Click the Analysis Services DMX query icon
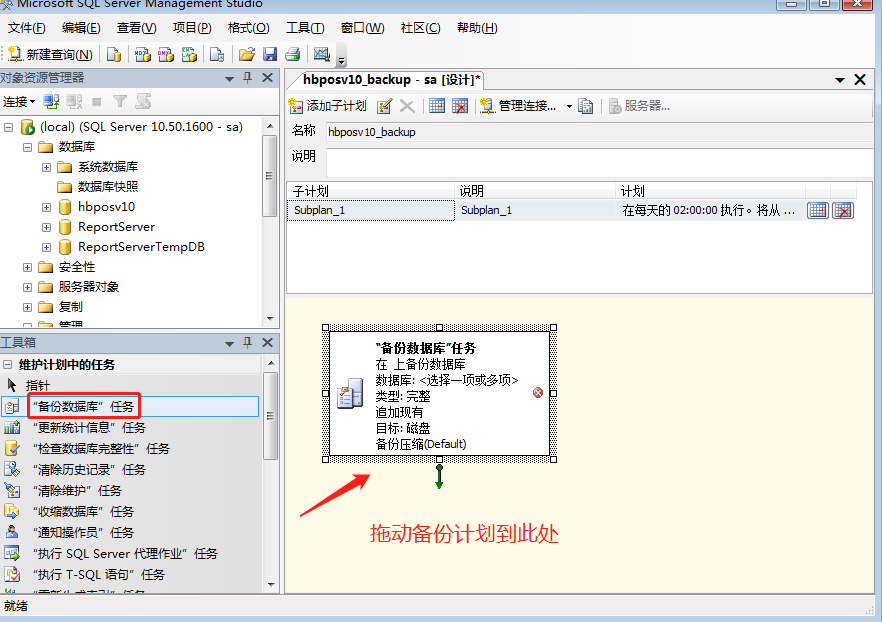The image size is (882, 622). point(165,55)
